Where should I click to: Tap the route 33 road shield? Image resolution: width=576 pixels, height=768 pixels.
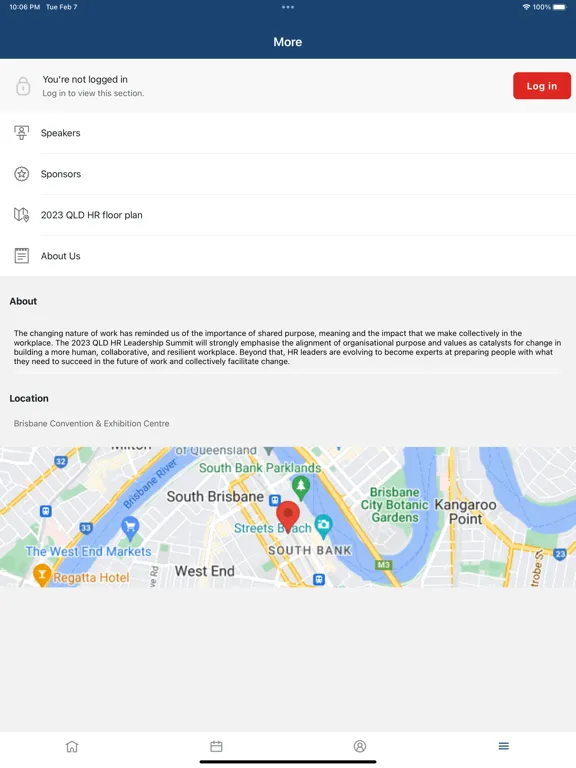(86, 528)
